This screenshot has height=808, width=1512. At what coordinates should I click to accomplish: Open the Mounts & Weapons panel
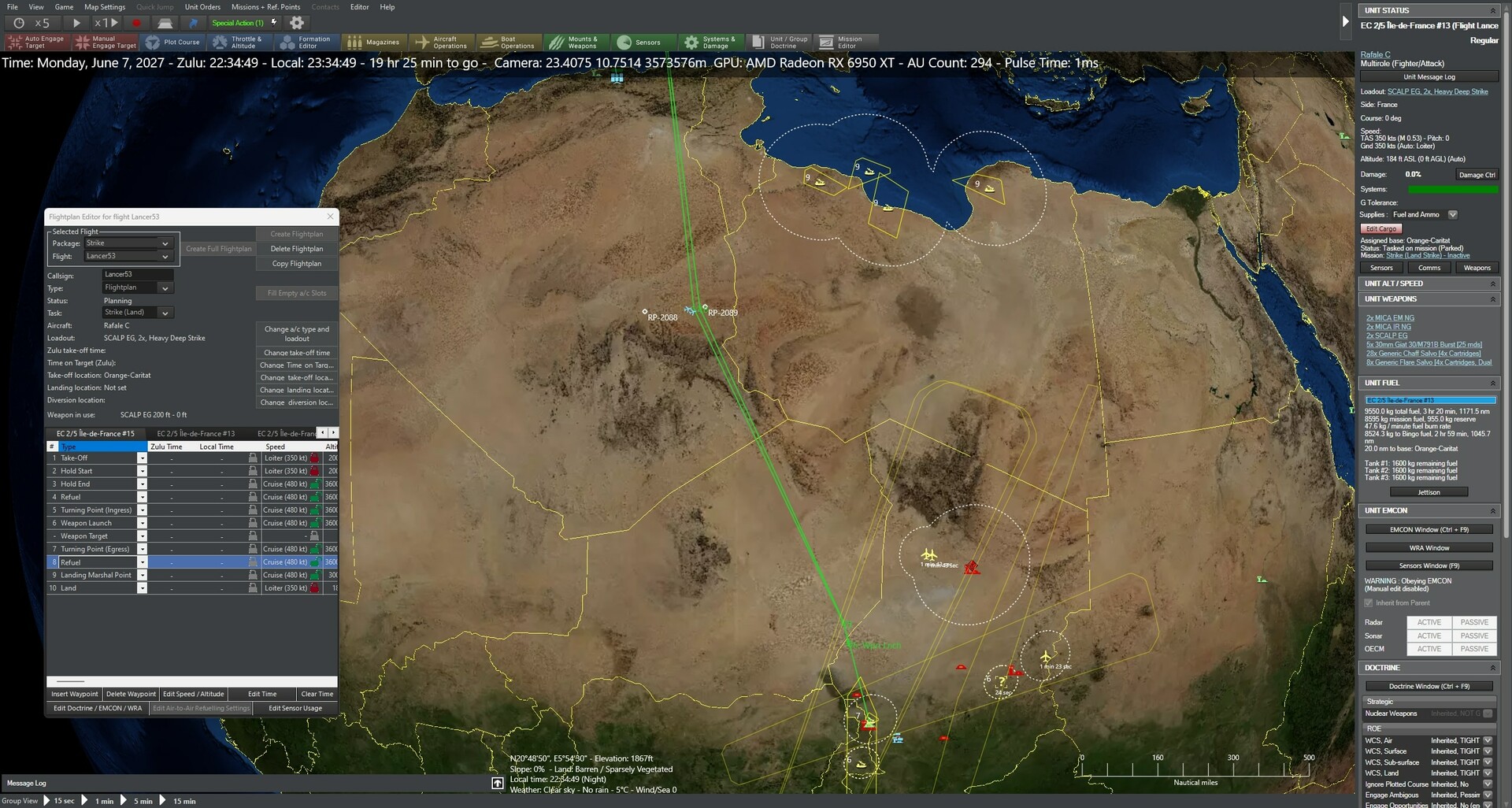(577, 42)
